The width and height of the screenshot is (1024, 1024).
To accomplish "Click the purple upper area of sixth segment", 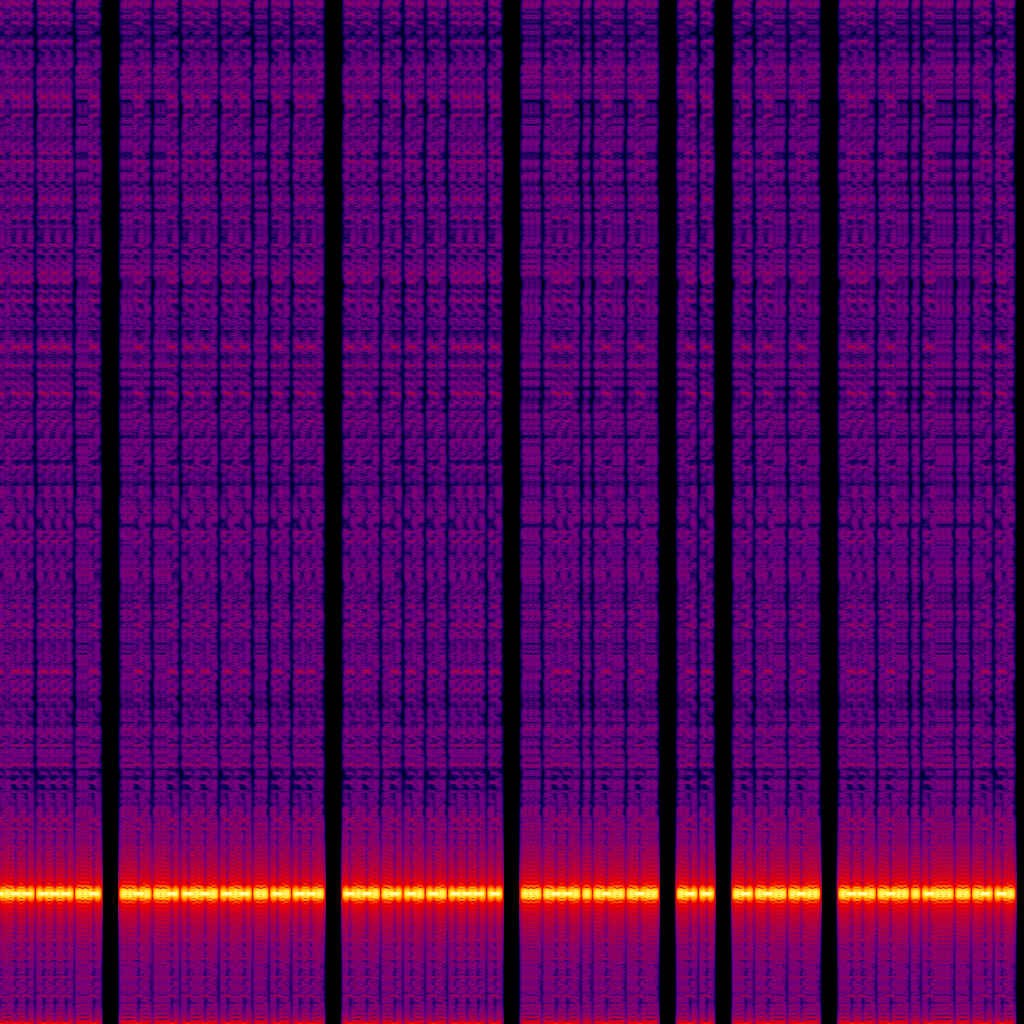I will (776, 400).
